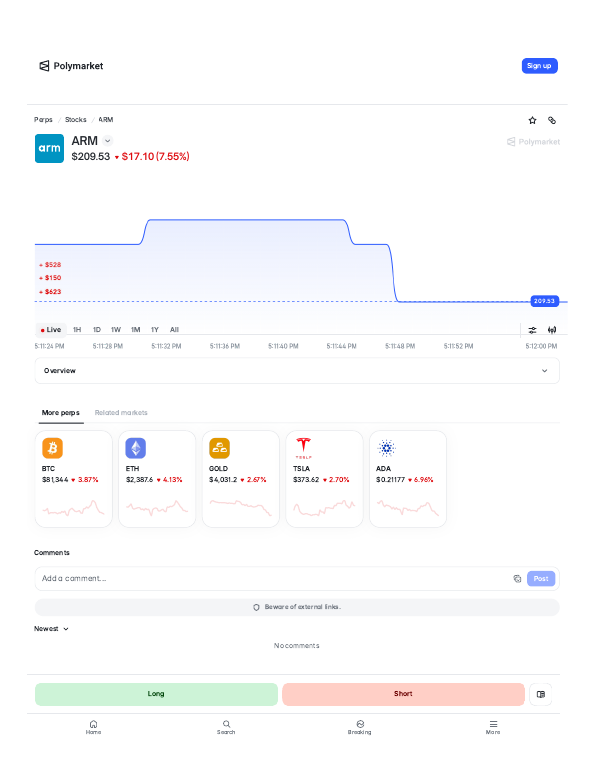Image resolution: width=595 pixels, height=770 pixels.
Task: Click the Ethereum icon on ETH card
Action: click(x=135, y=448)
